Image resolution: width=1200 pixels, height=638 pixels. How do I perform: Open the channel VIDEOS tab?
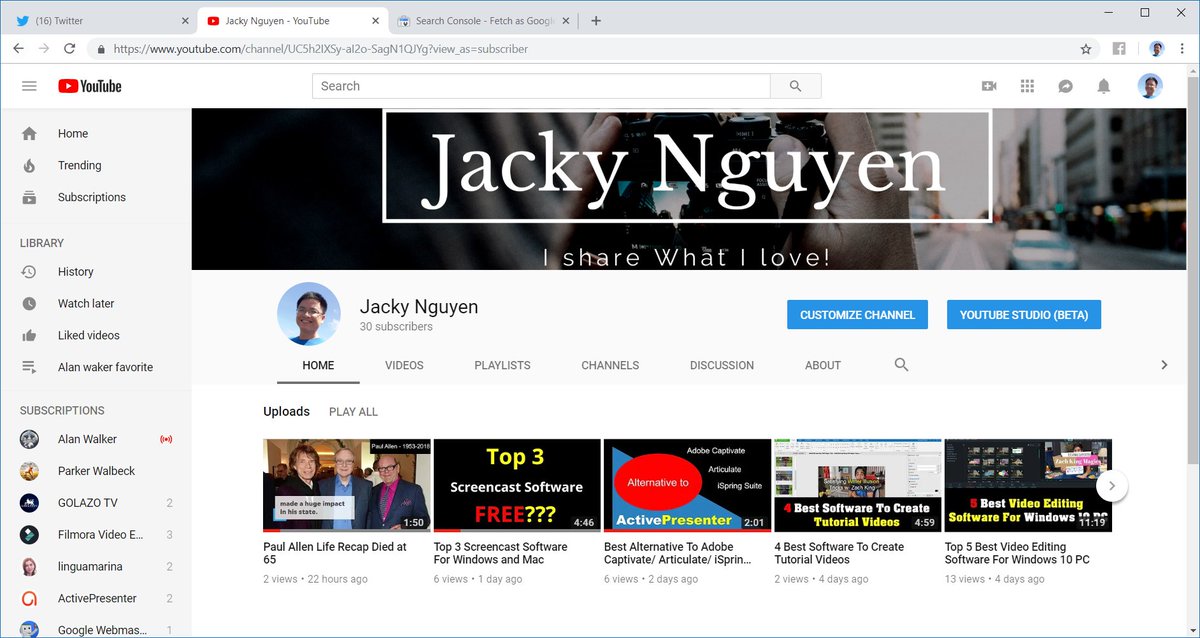coord(404,365)
